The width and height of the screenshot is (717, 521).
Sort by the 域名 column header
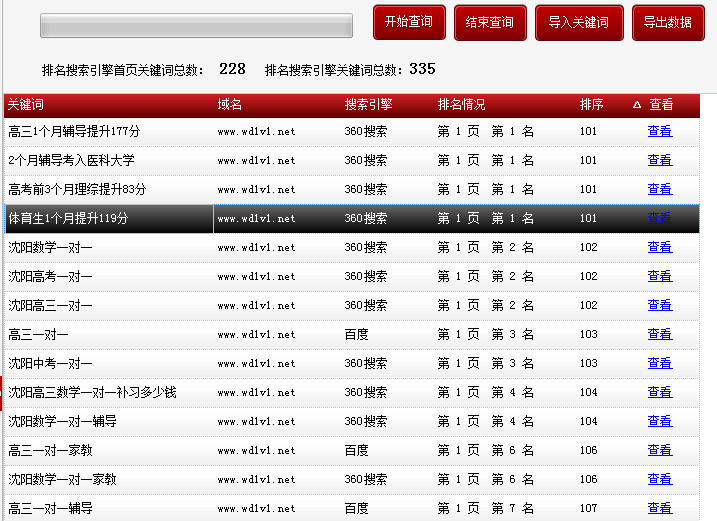coord(230,105)
